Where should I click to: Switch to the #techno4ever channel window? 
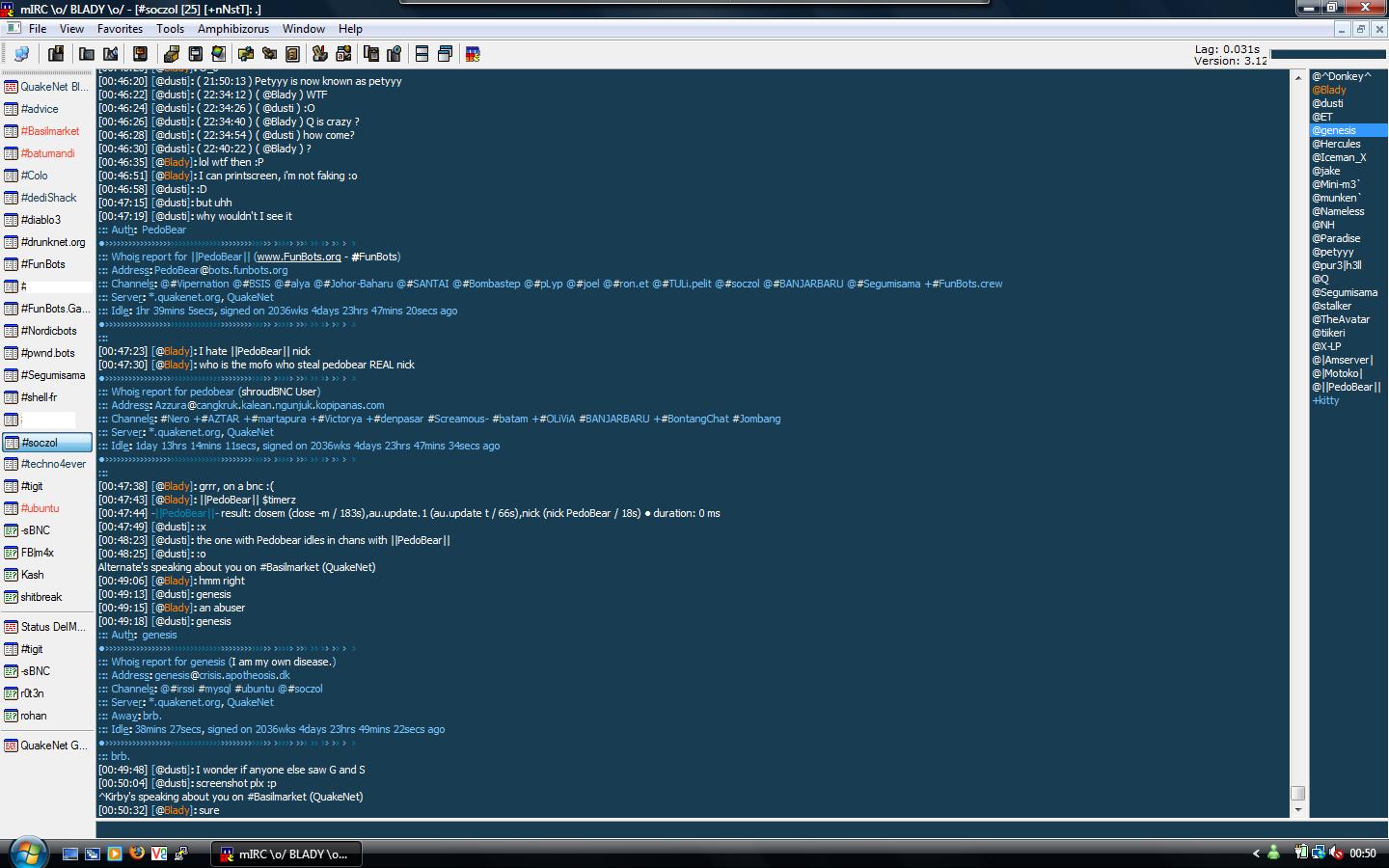tap(47, 464)
